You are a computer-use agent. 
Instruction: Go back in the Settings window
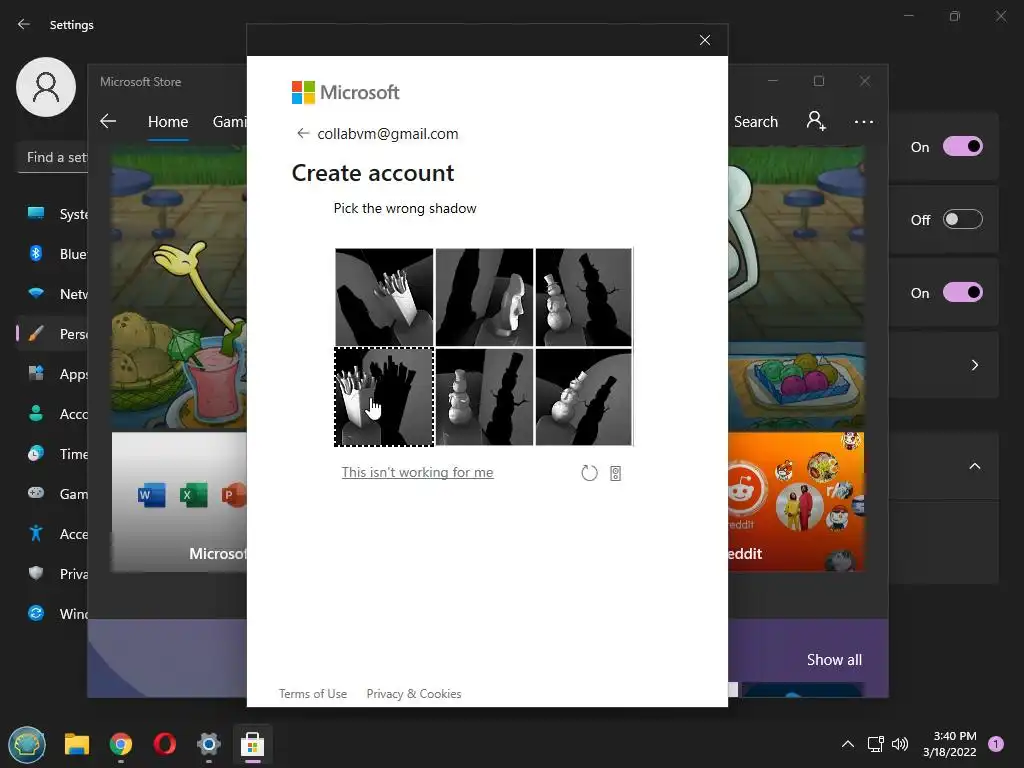(x=24, y=24)
